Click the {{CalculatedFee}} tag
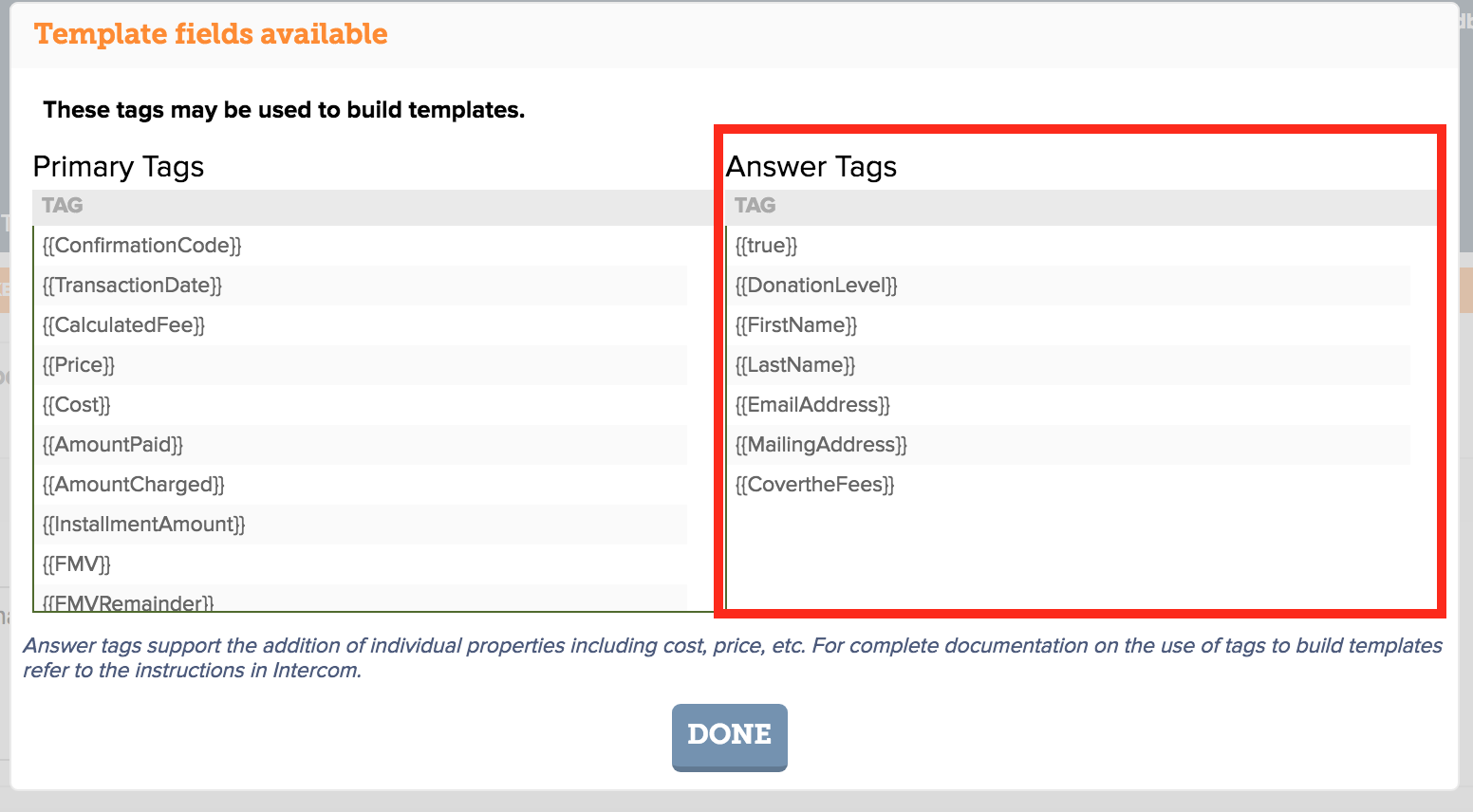This screenshot has height=812, width=1473. point(123,325)
